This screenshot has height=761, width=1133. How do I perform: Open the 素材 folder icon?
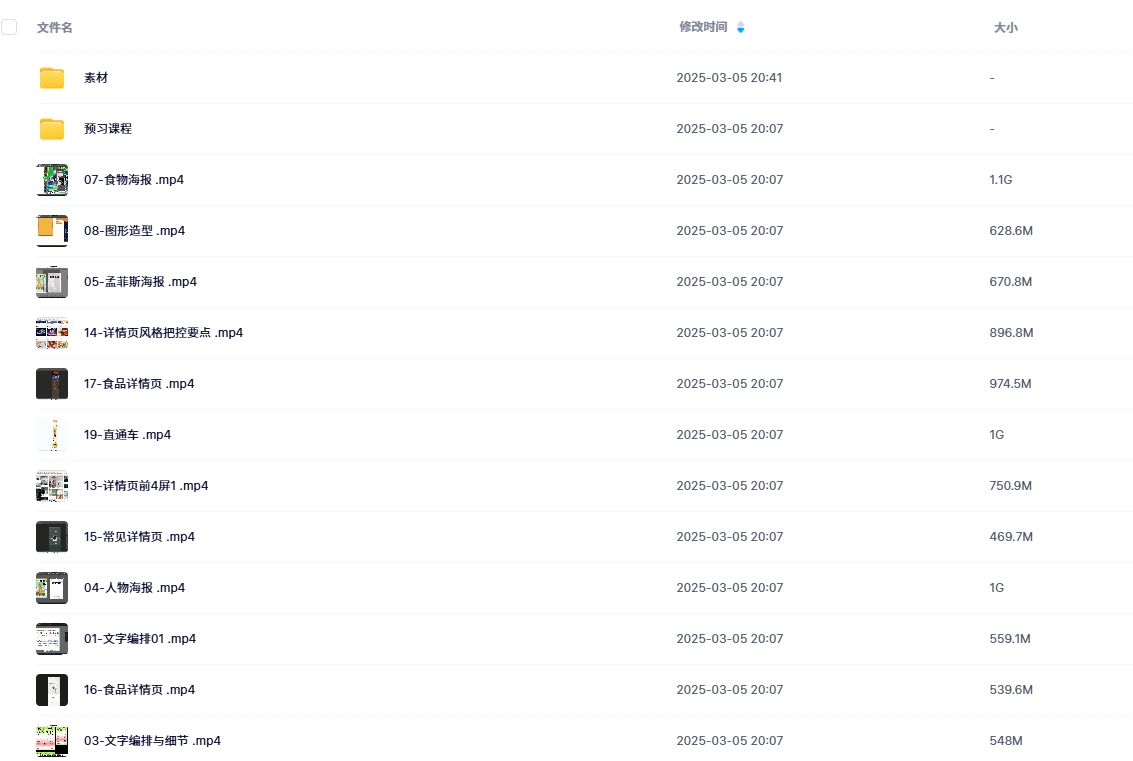52,78
